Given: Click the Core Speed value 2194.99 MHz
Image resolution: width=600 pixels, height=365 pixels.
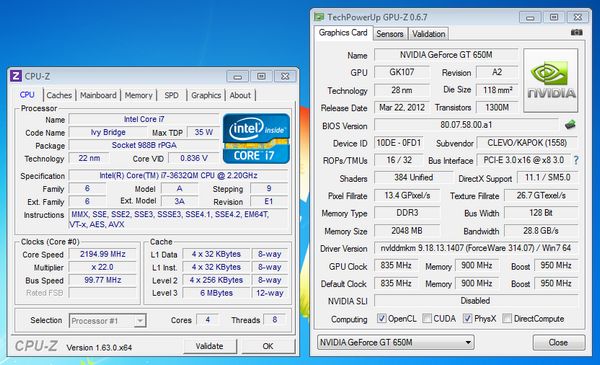Looking at the screenshot, I should click(x=103, y=254).
